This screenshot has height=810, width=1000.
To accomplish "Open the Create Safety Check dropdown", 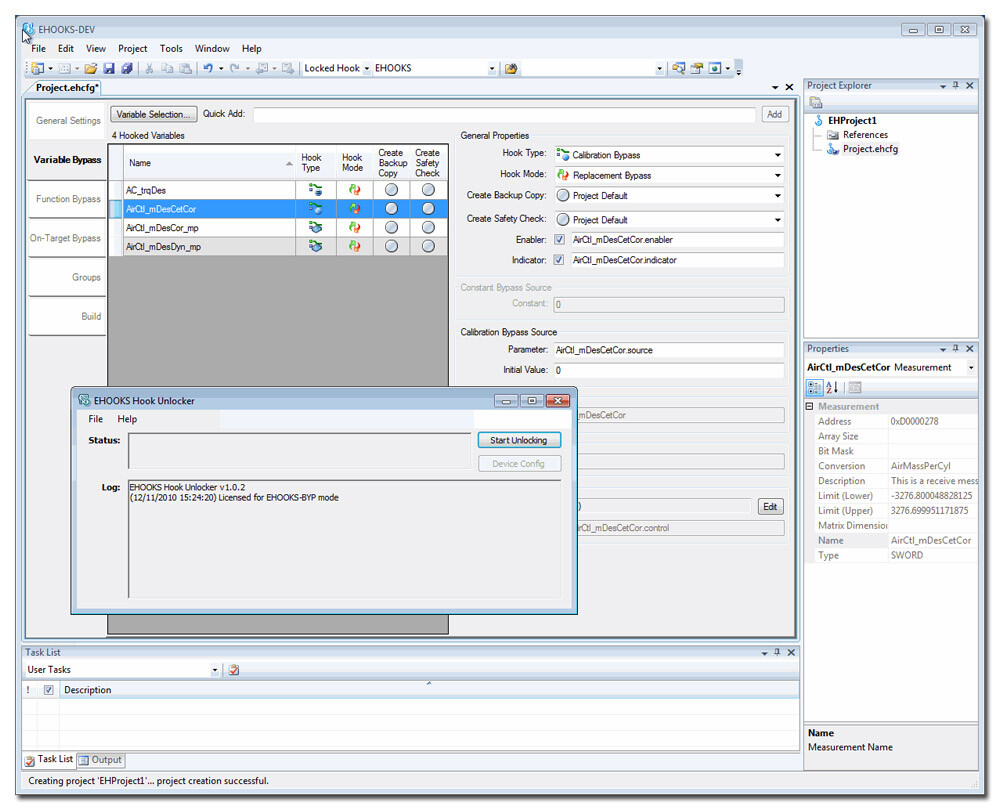I will [x=777, y=220].
